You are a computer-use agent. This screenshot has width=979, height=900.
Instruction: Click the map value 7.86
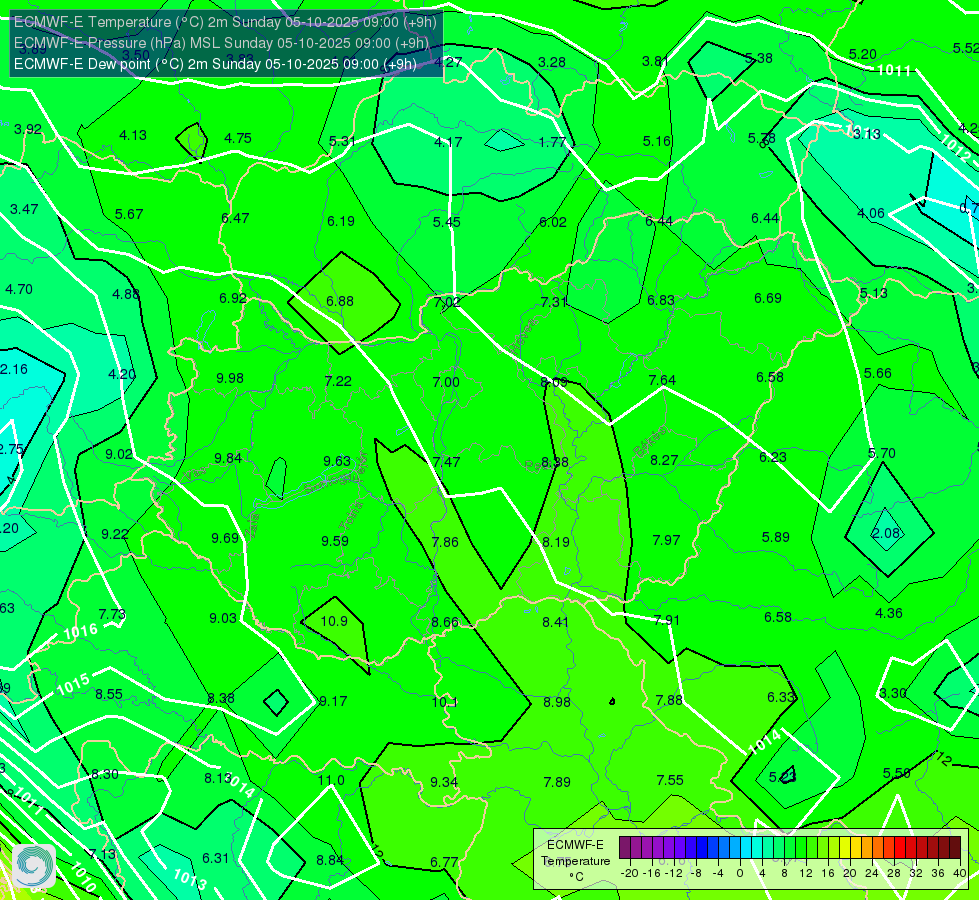click(445, 542)
